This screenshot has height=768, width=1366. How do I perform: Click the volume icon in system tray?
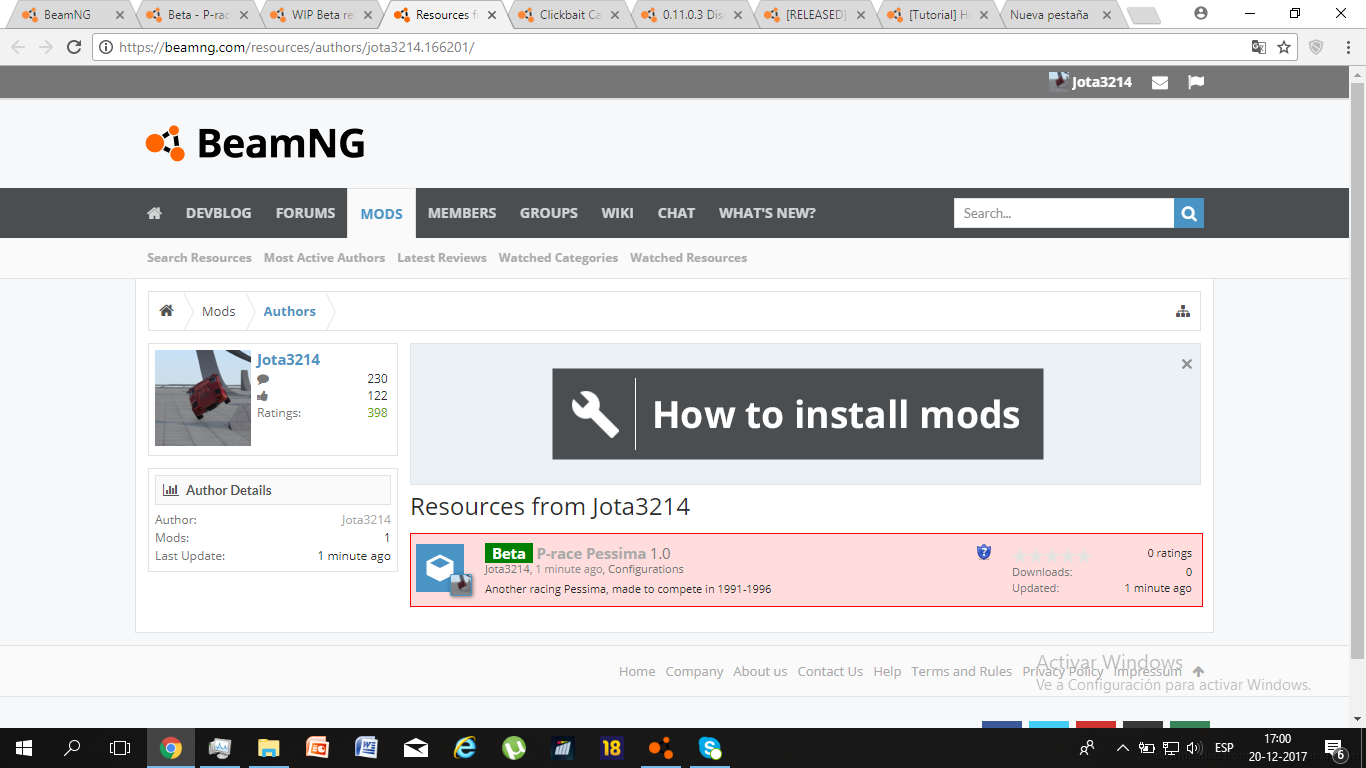1193,748
